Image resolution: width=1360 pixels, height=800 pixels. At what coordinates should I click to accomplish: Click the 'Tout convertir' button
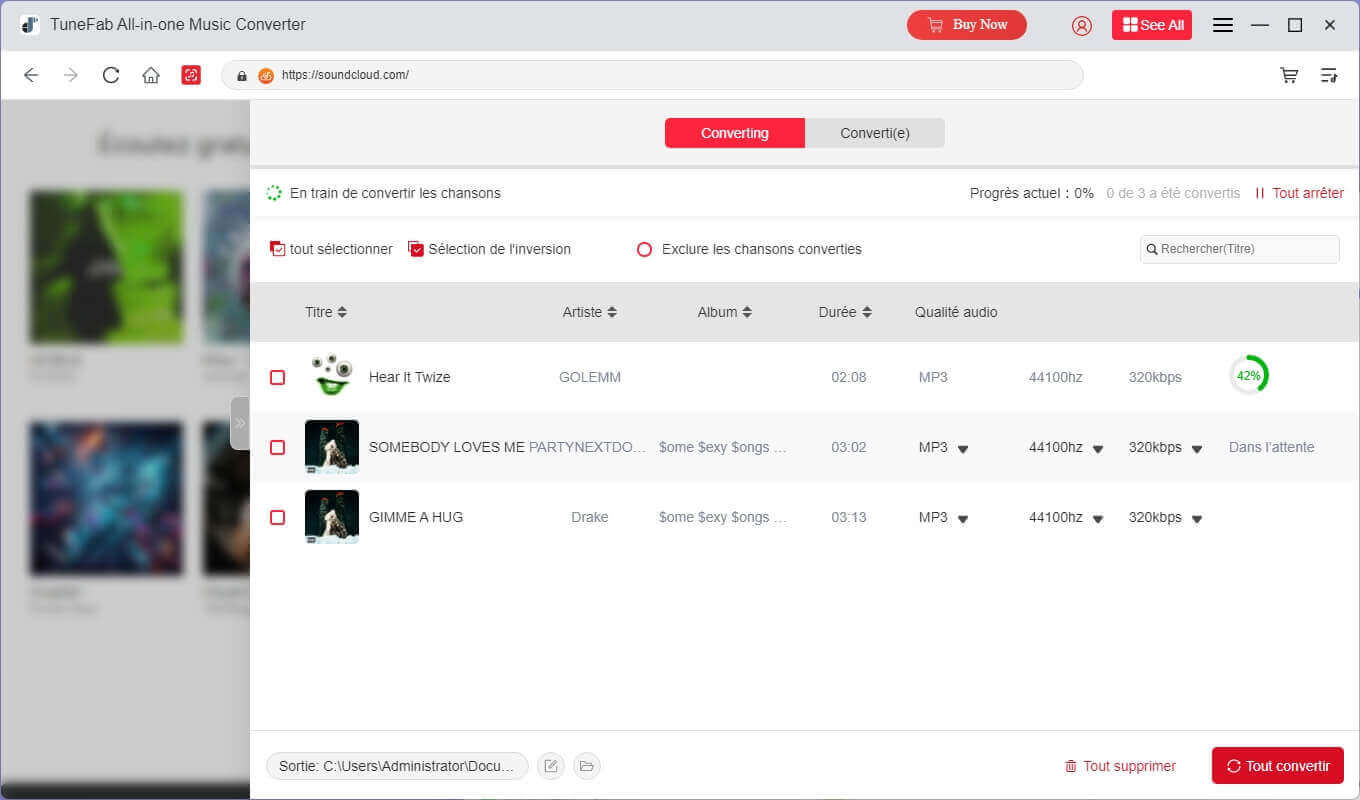(x=1278, y=766)
